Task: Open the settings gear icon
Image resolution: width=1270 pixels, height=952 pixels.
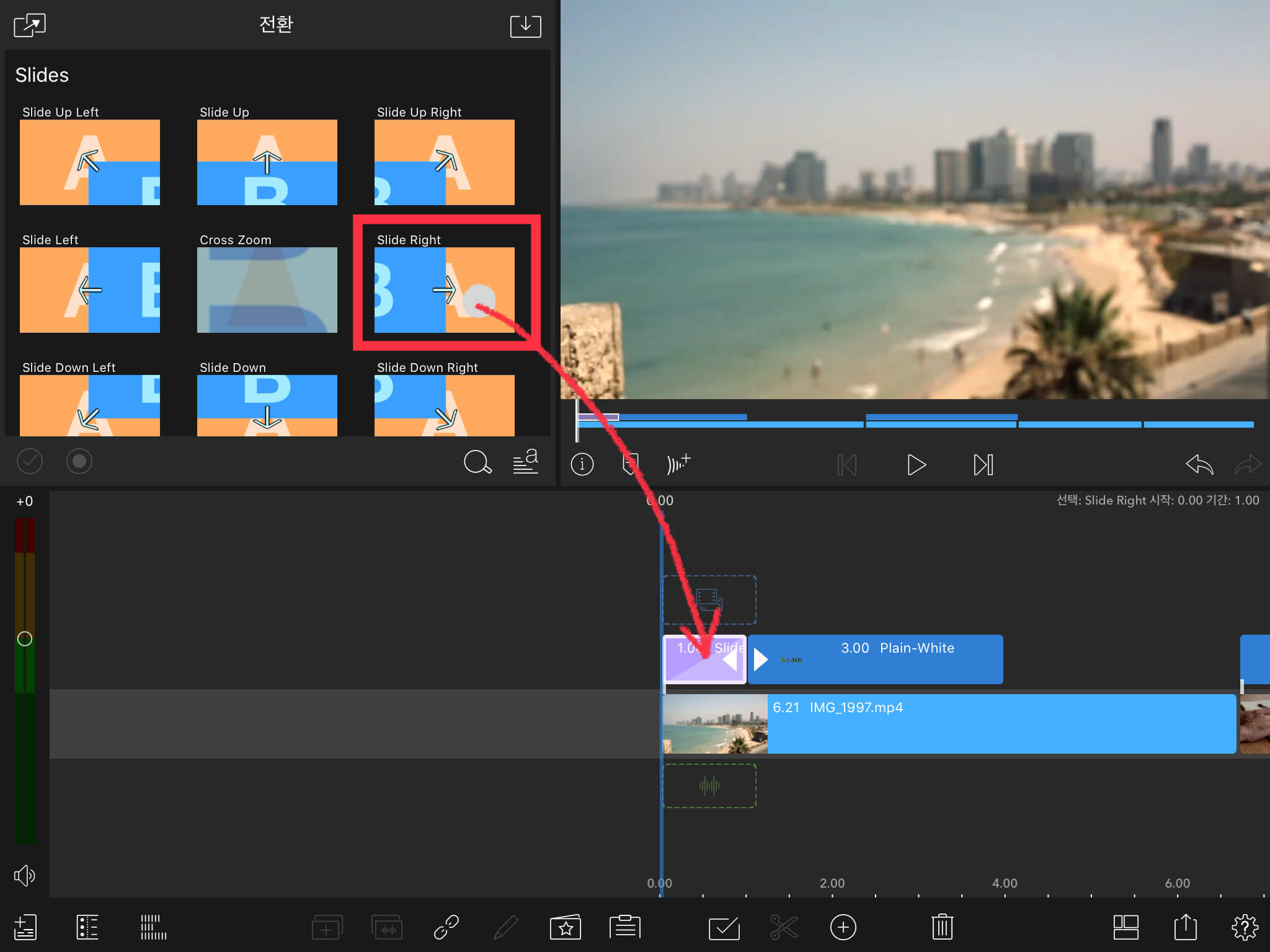Action: (x=1244, y=927)
